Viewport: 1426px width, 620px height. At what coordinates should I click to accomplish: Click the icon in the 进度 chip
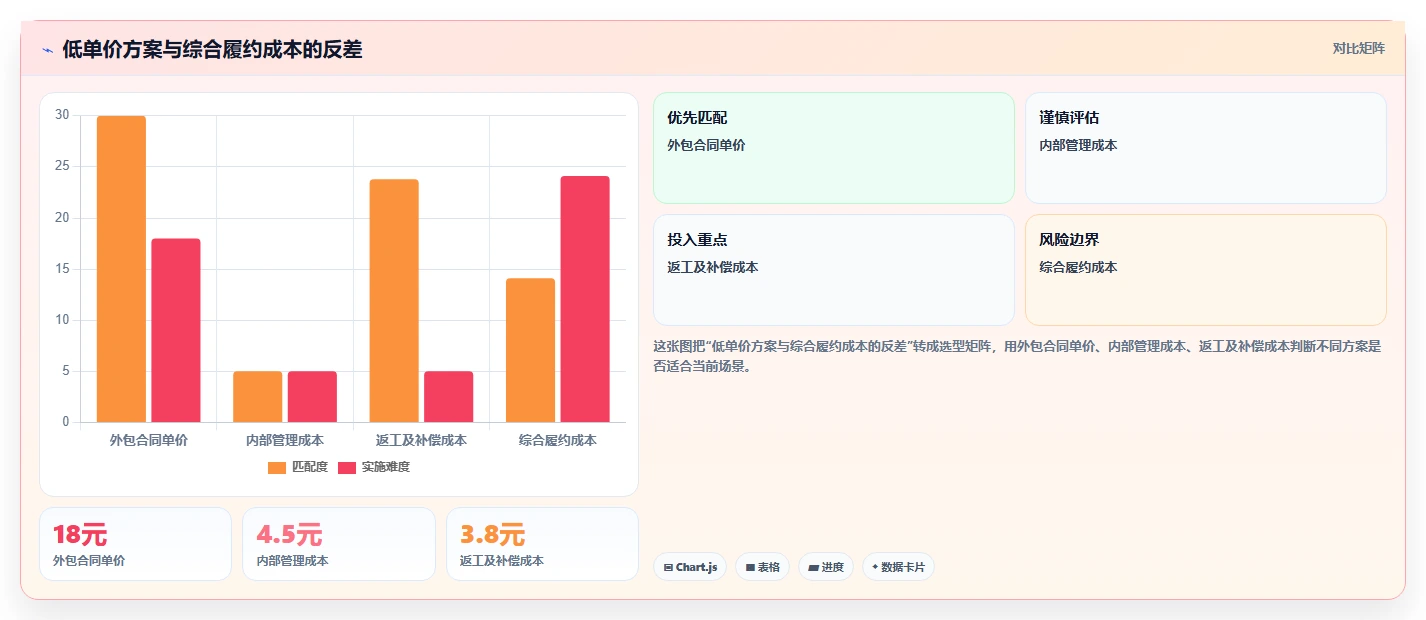point(813,567)
